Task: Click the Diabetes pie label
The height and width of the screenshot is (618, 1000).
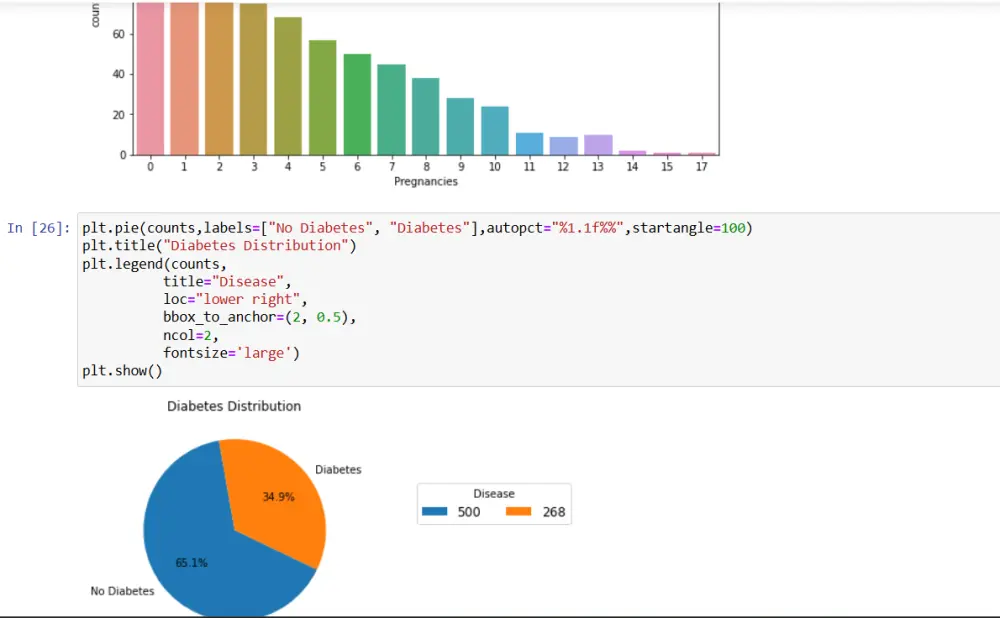Action: tap(338, 469)
